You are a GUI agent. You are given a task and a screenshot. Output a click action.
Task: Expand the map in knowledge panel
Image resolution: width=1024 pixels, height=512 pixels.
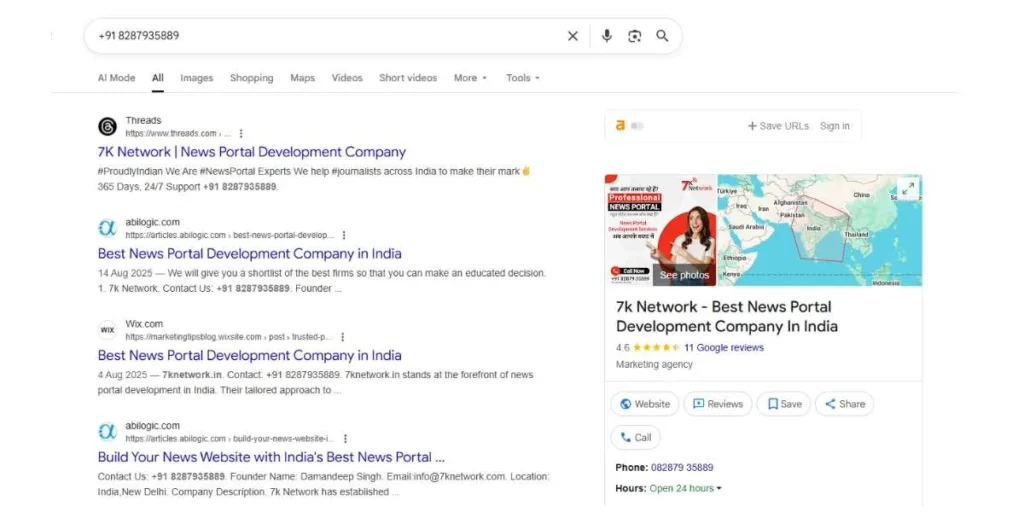pos(907,189)
